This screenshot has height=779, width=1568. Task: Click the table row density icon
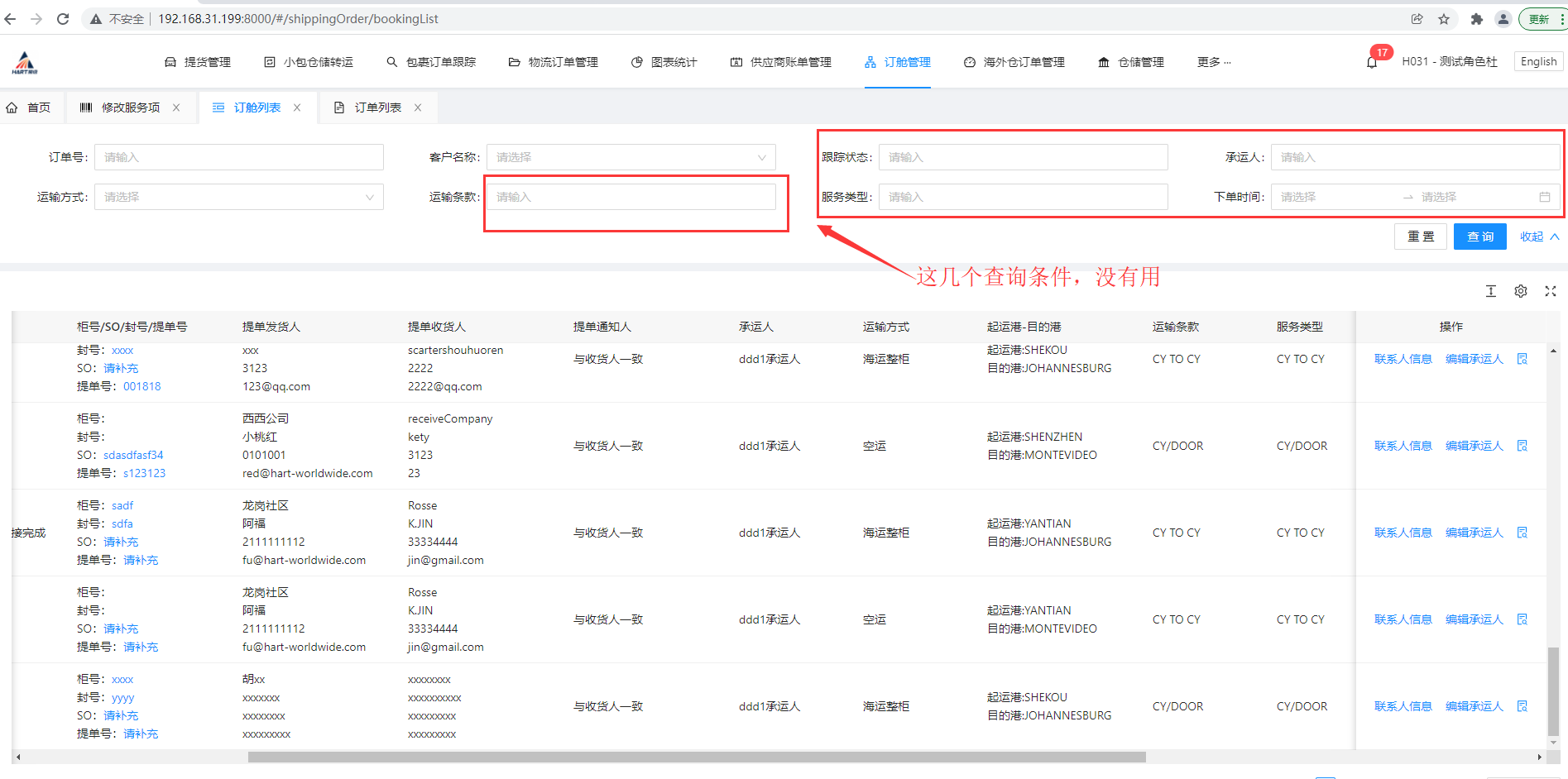[x=1490, y=291]
